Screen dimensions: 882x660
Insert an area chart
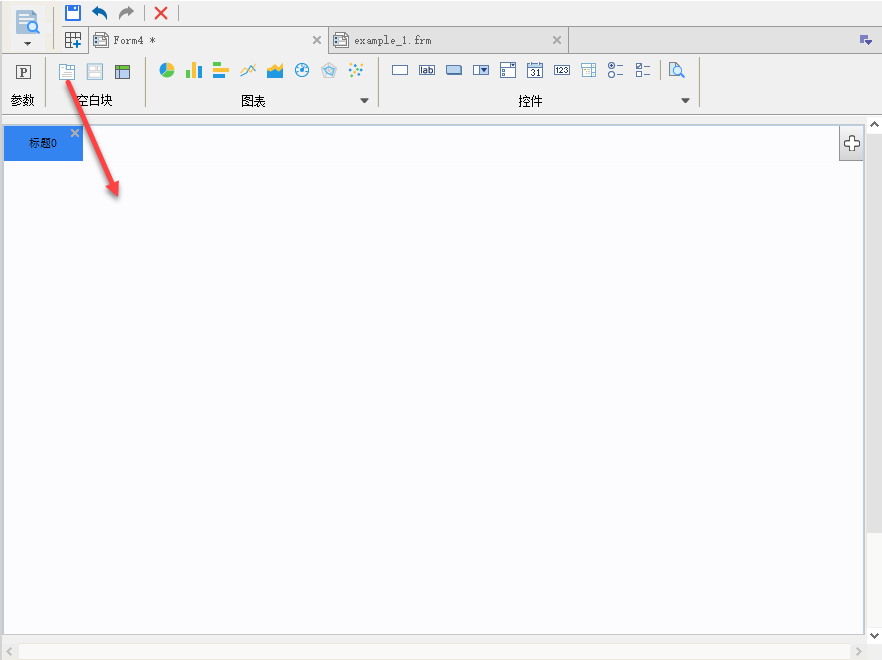[274, 70]
